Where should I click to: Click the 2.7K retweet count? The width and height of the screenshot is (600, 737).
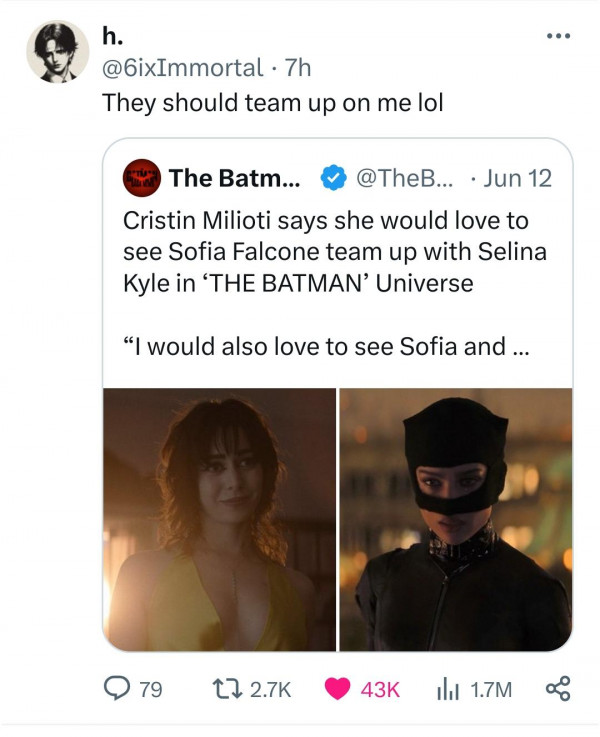pyautogui.click(x=270, y=689)
